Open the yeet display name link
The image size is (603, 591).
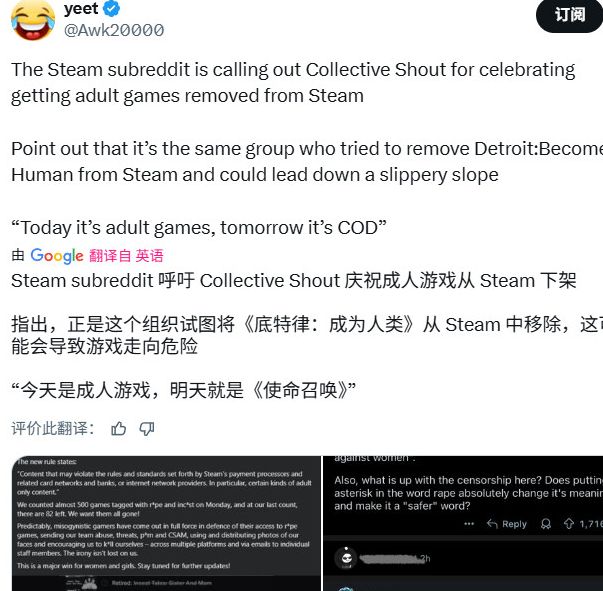[x=81, y=8]
